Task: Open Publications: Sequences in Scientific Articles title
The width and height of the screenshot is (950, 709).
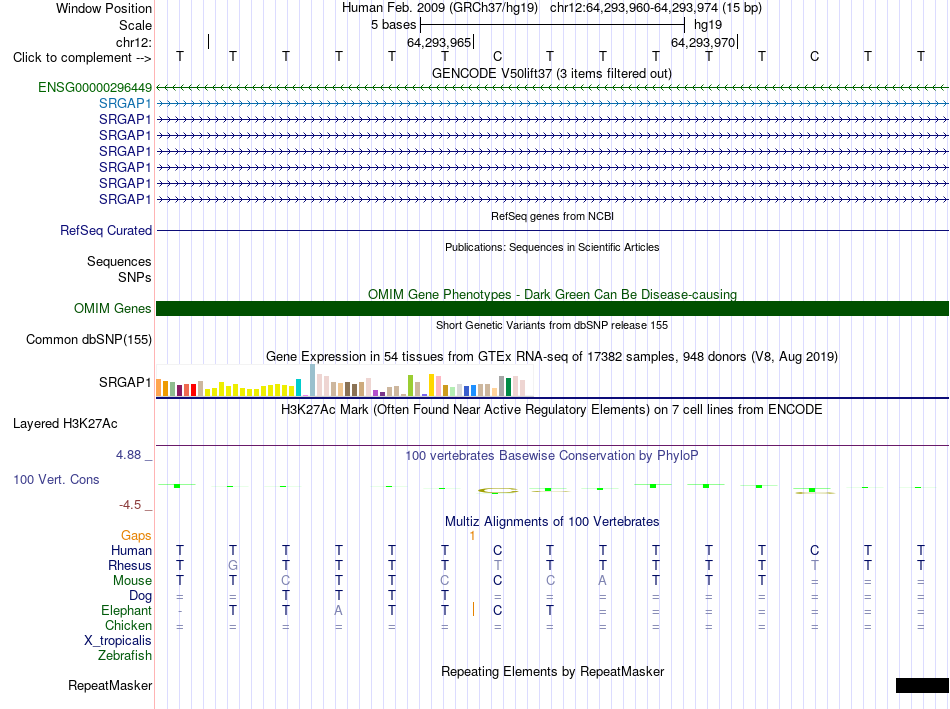Action: 552,247
